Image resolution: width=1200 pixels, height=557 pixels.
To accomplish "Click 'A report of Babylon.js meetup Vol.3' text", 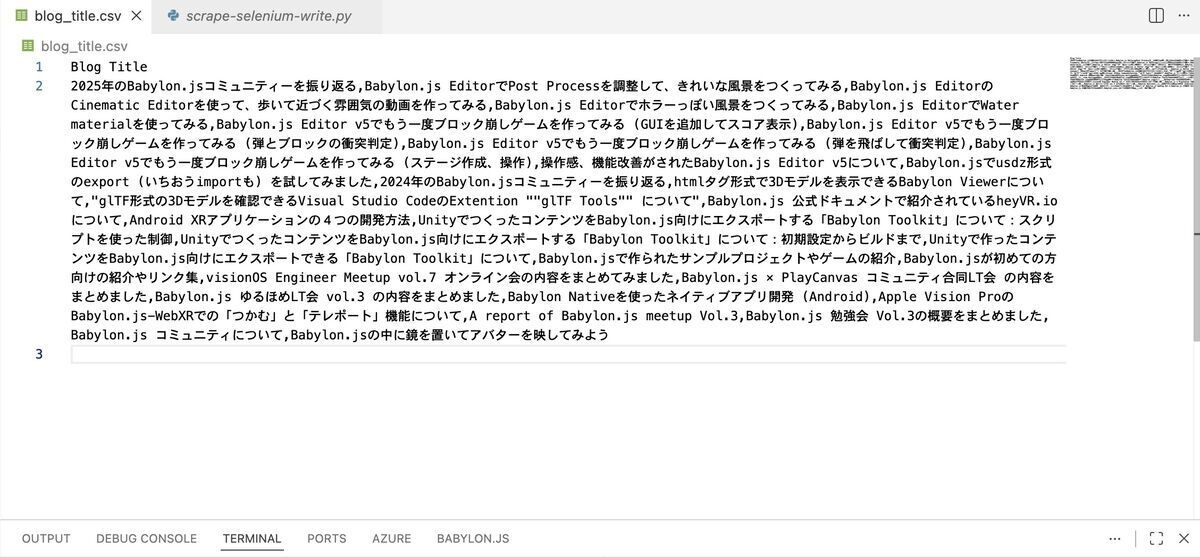I will pyautogui.click(x=603, y=316).
